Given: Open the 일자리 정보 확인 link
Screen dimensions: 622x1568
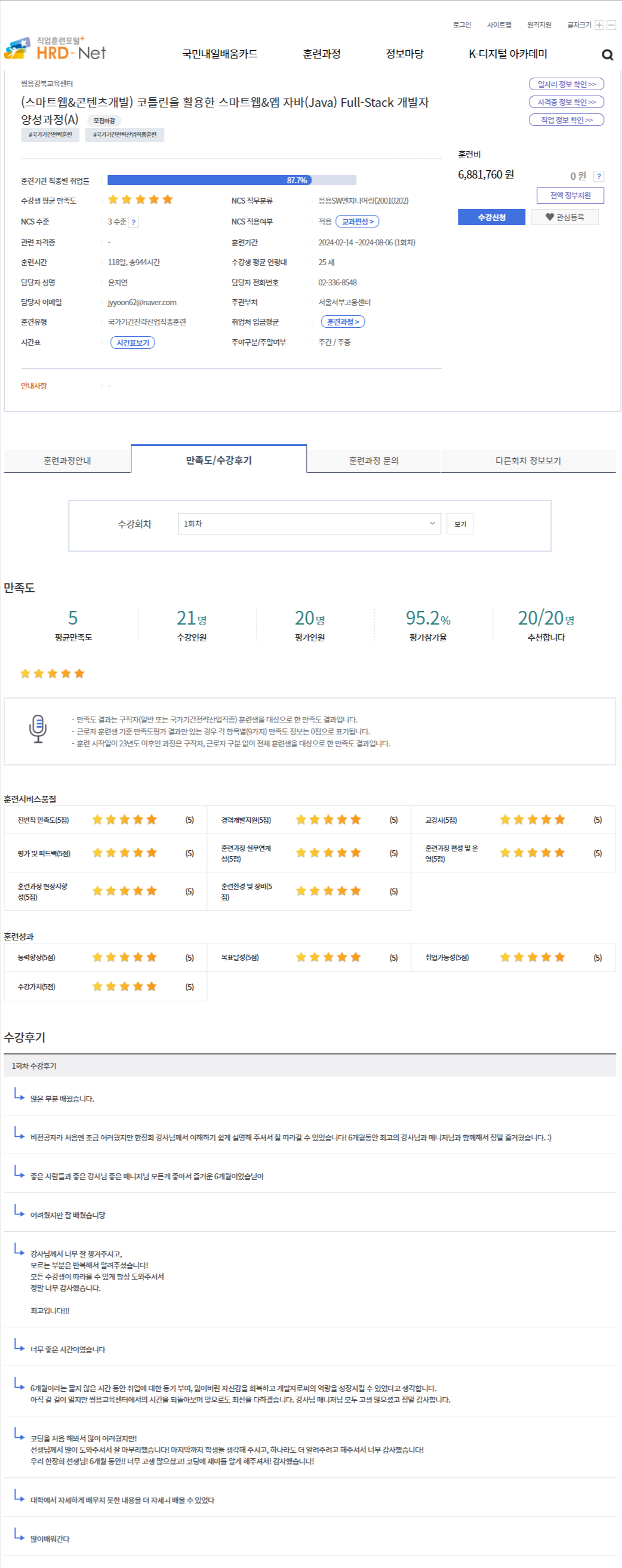Looking at the screenshot, I should point(566,84).
